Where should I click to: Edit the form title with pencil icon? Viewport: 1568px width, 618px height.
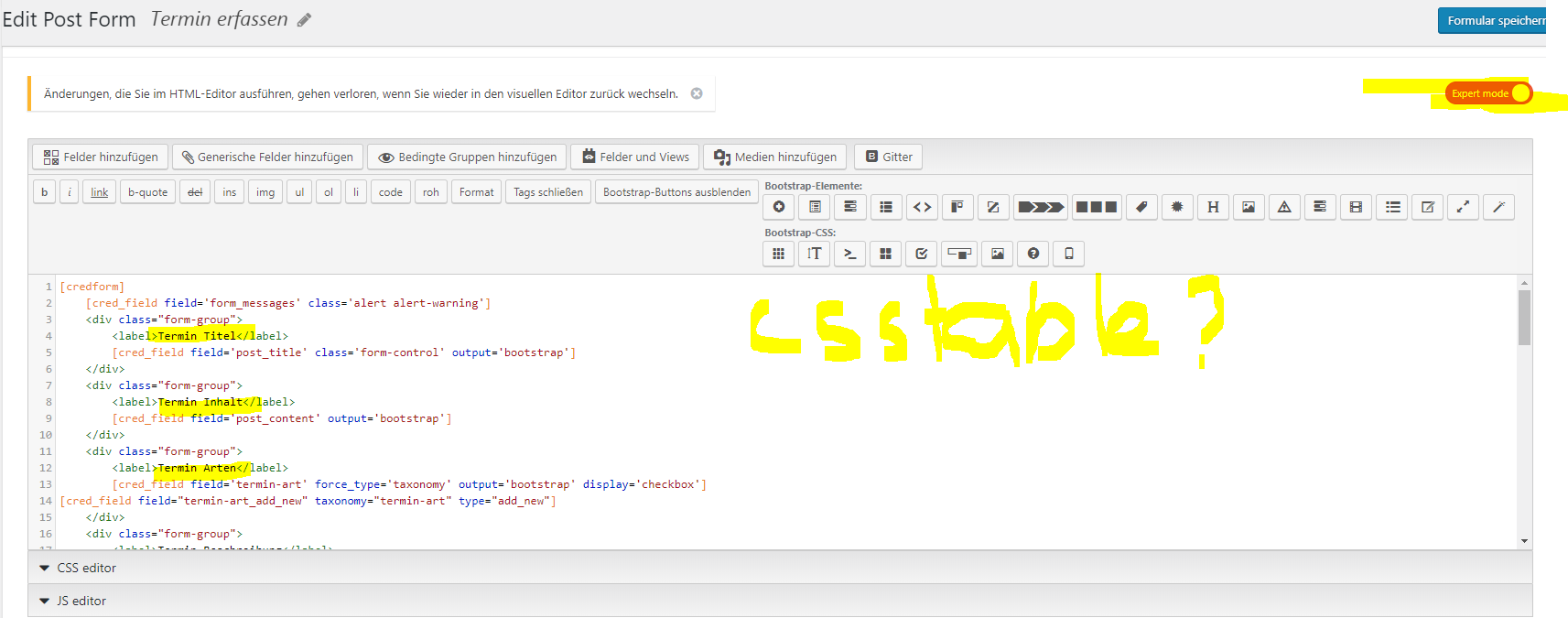point(305,20)
